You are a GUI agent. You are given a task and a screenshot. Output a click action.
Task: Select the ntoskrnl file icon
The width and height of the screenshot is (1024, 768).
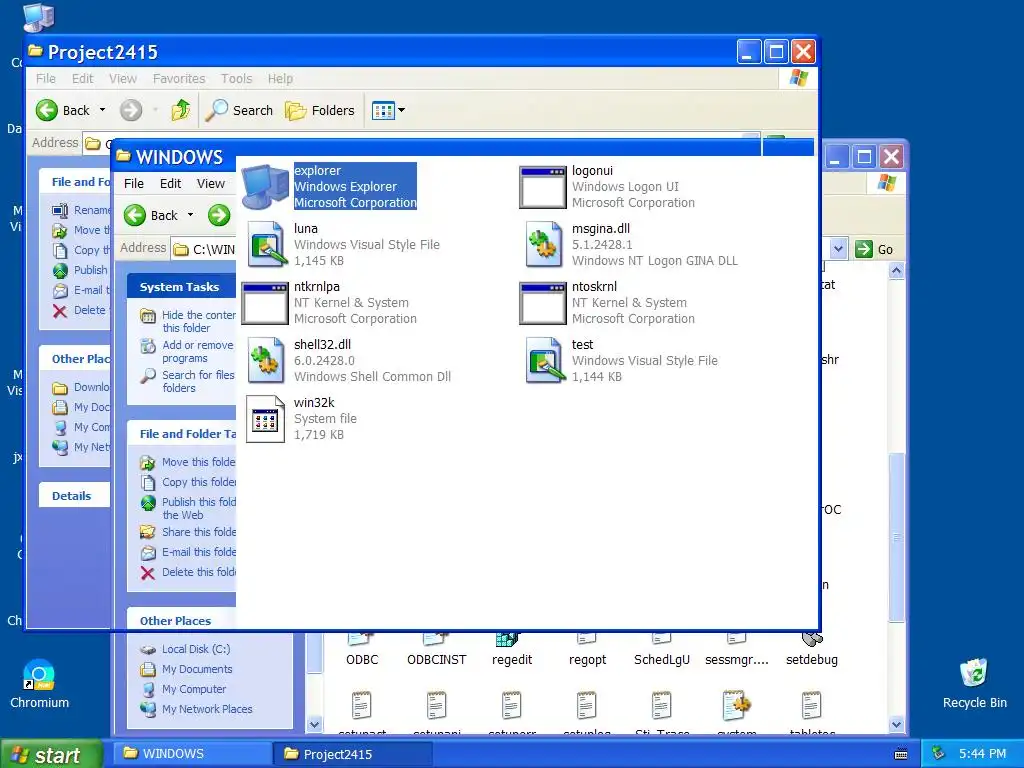tap(543, 303)
